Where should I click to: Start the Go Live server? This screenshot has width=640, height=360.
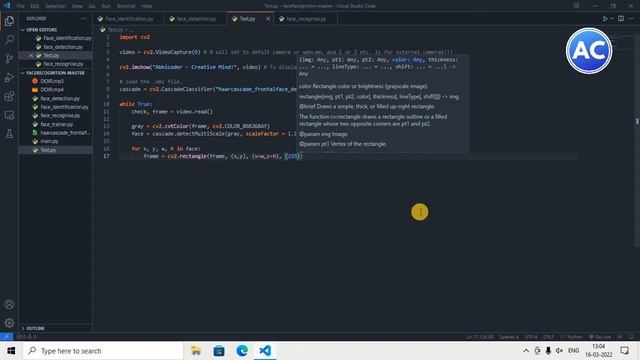(x=600, y=337)
